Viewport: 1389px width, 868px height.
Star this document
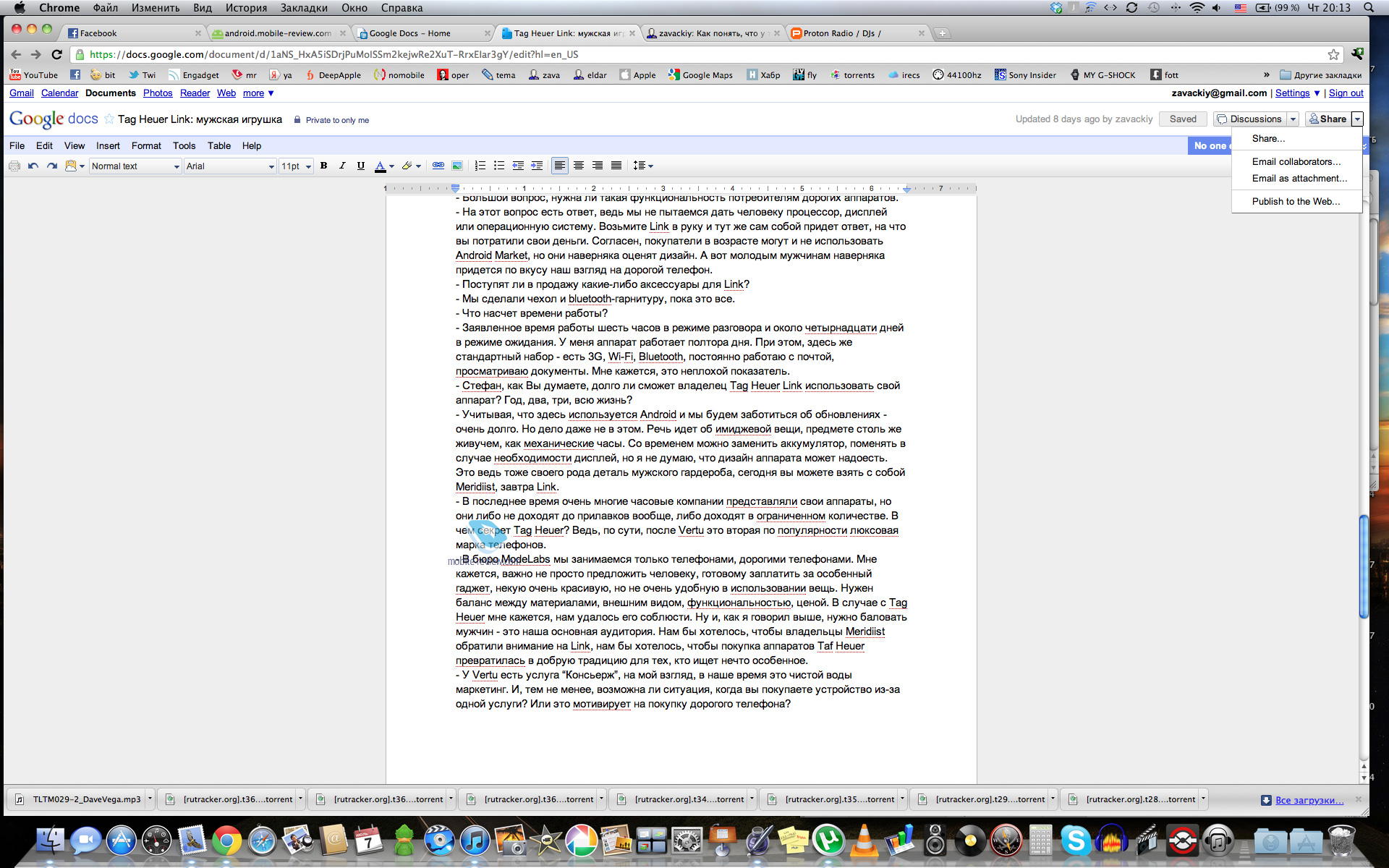click(x=109, y=119)
